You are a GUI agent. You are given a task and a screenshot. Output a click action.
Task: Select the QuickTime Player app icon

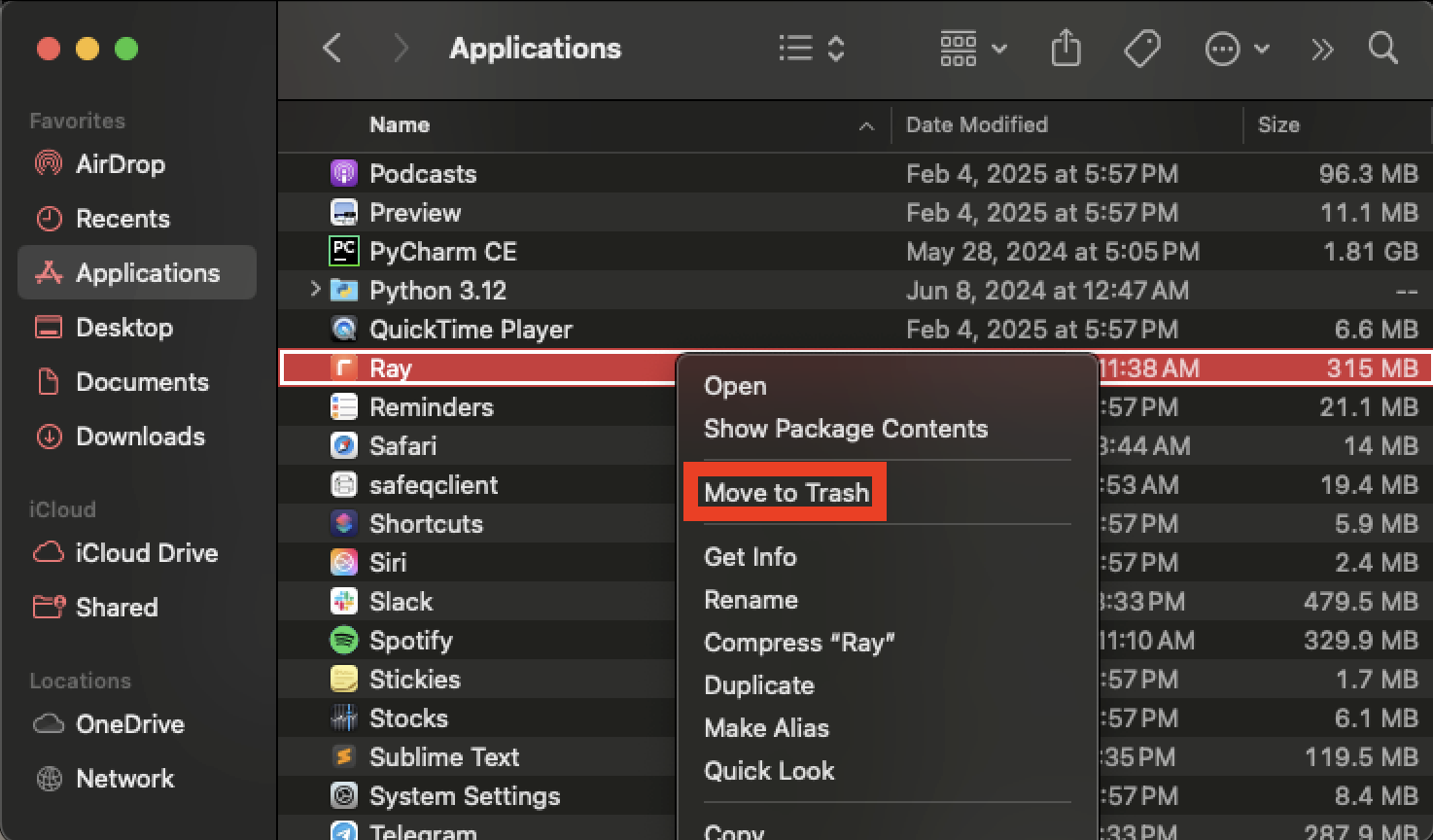click(344, 329)
